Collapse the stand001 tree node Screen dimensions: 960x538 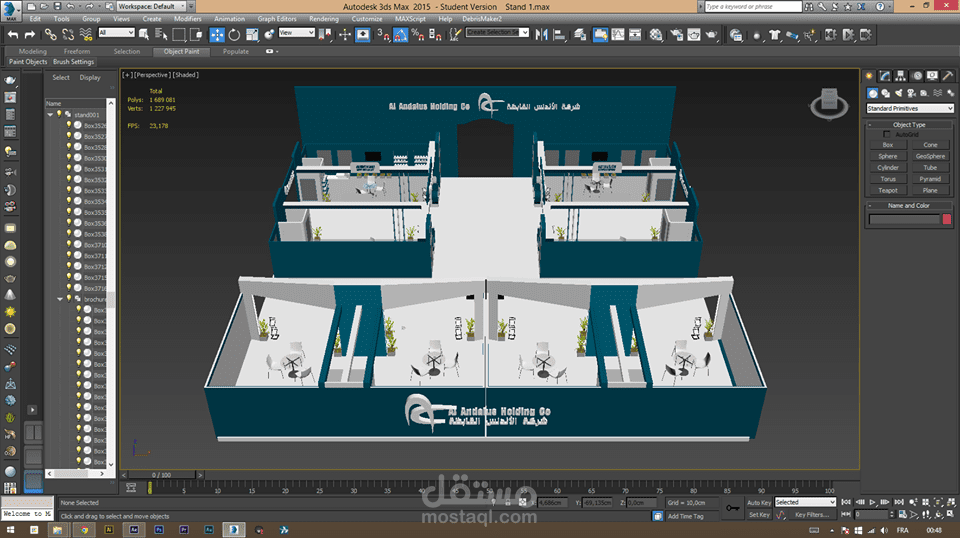tap(50, 114)
